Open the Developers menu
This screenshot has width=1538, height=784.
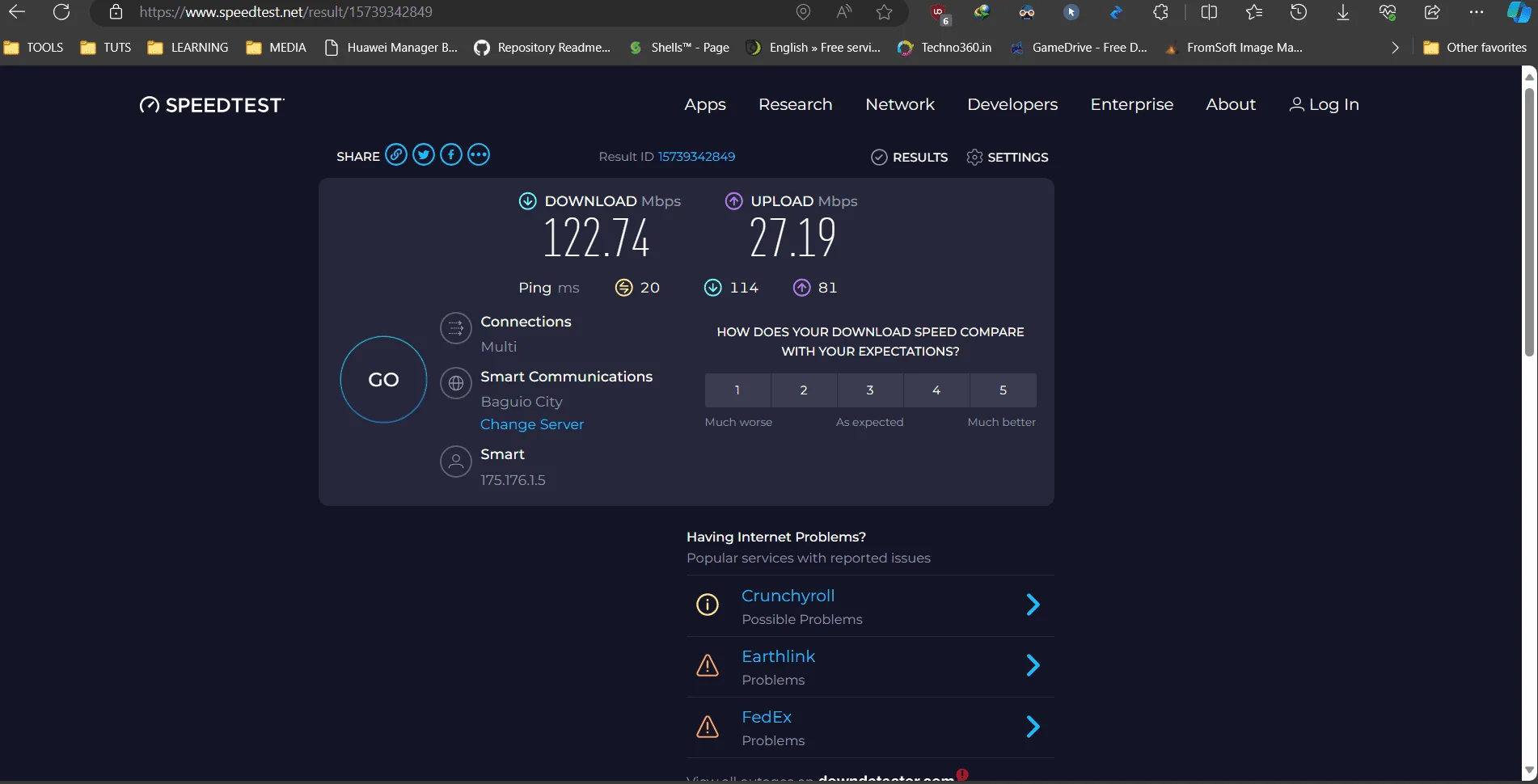(x=1012, y=105)
